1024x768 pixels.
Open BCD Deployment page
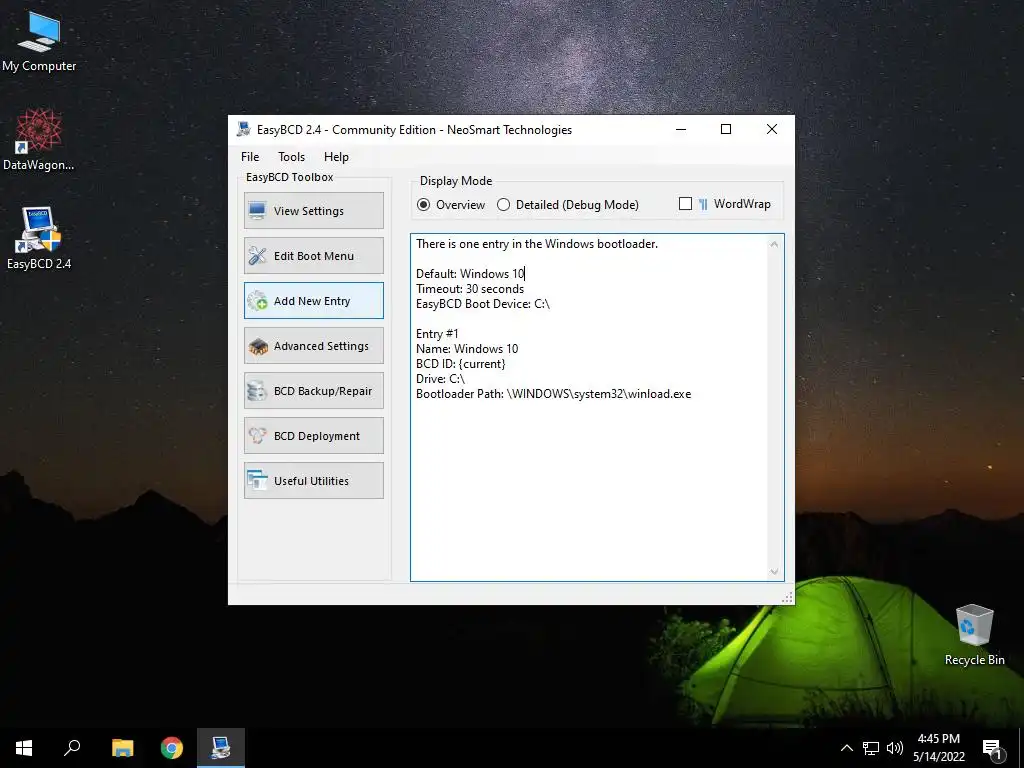[x=313, y=436]
